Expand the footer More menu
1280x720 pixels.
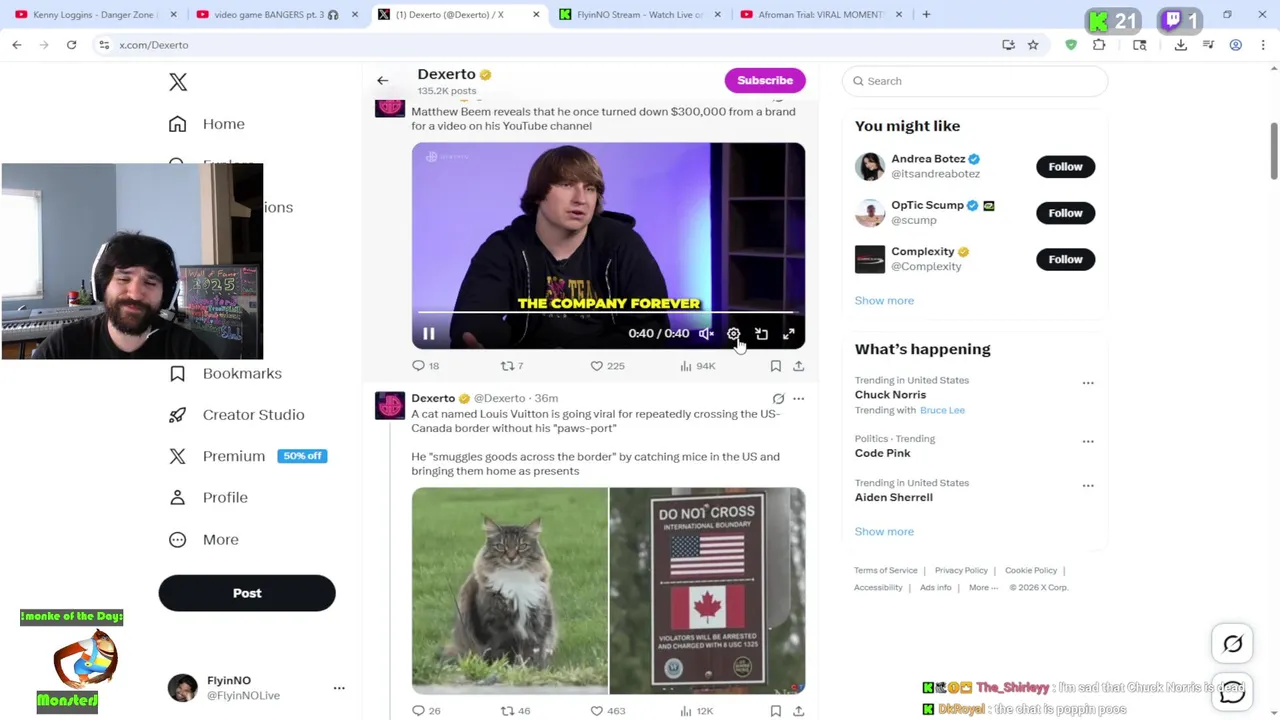click(983, 587)
